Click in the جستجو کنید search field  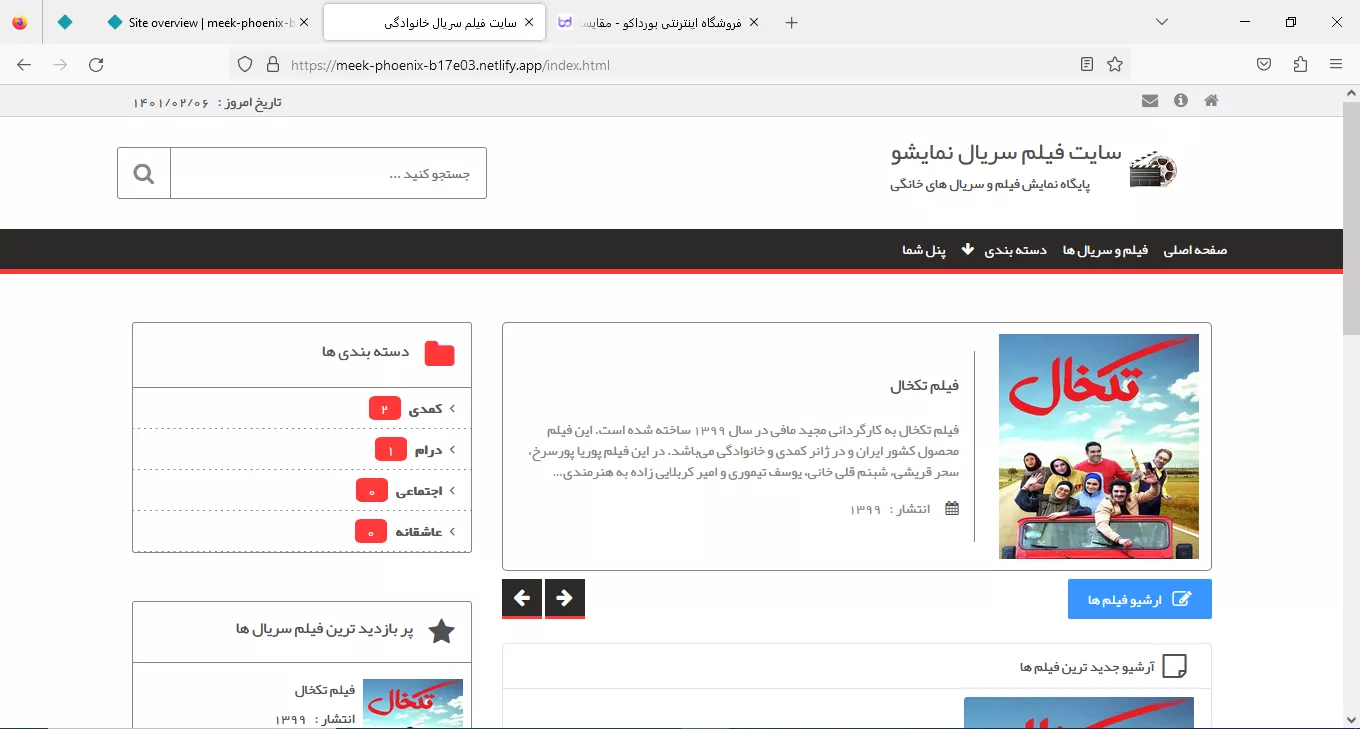(x=328, y=174)
